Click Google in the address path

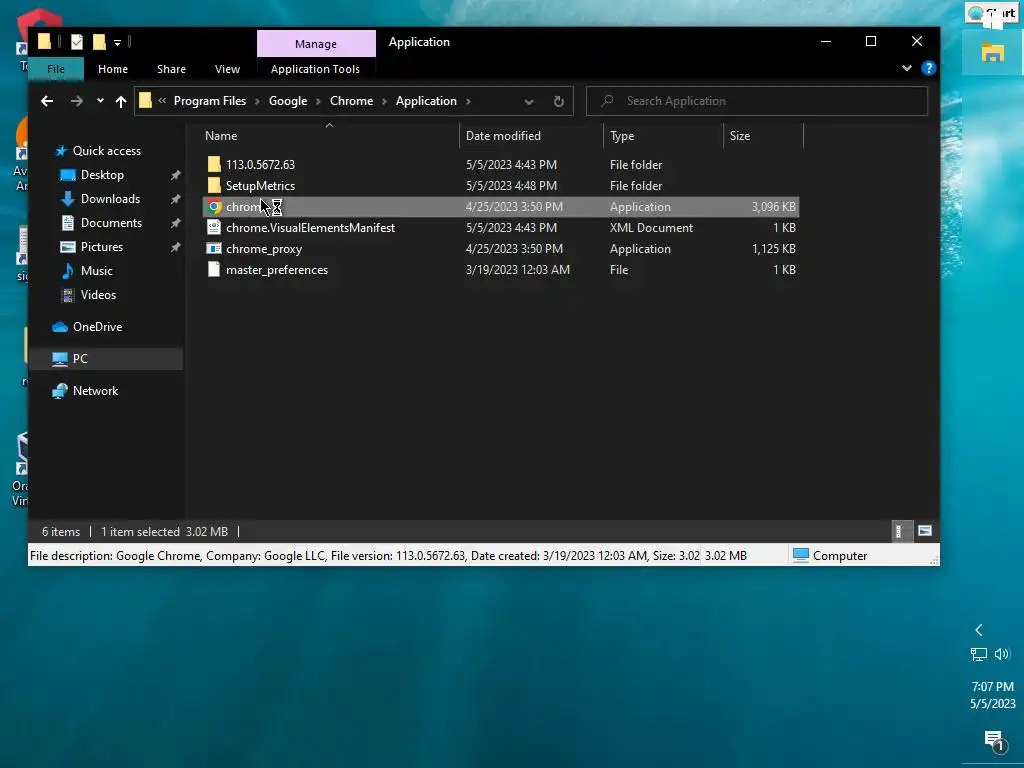[x=288, y=101]
